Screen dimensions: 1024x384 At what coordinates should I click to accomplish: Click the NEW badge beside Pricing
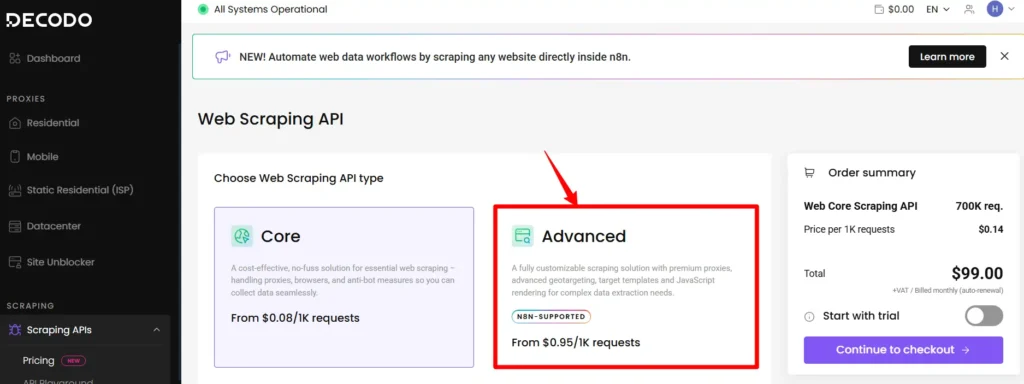(73, 360)
